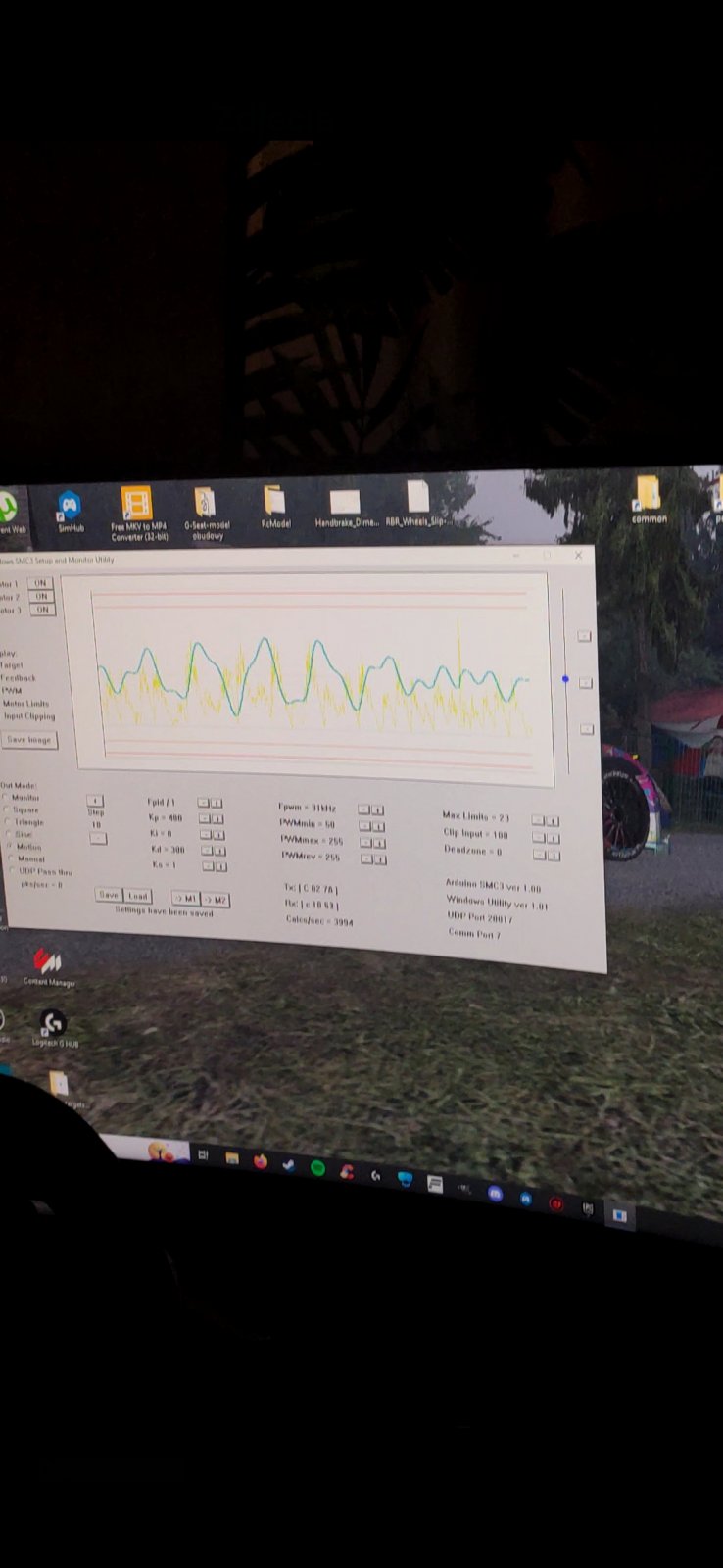Increase Deadzone with plus button
The height and width of the screenshot is (1568, 723).
click(554, 855)
